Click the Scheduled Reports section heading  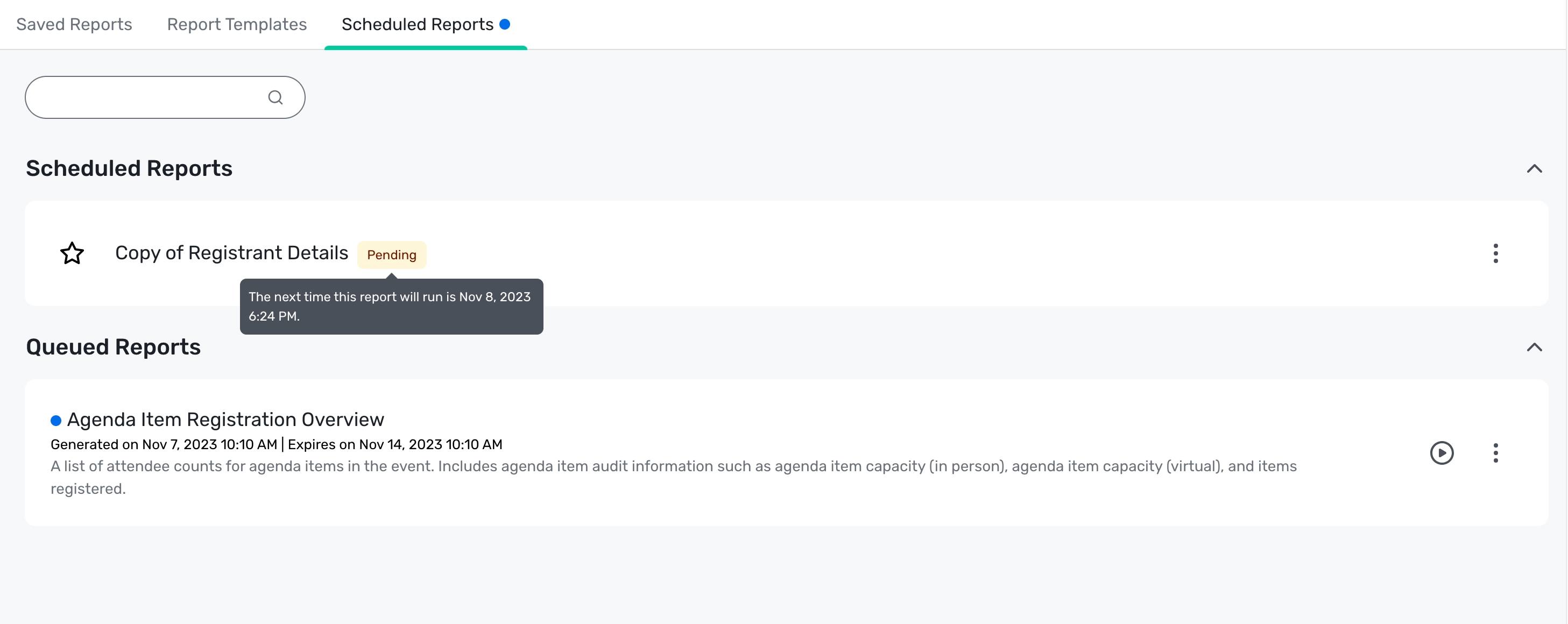point(129,168)
